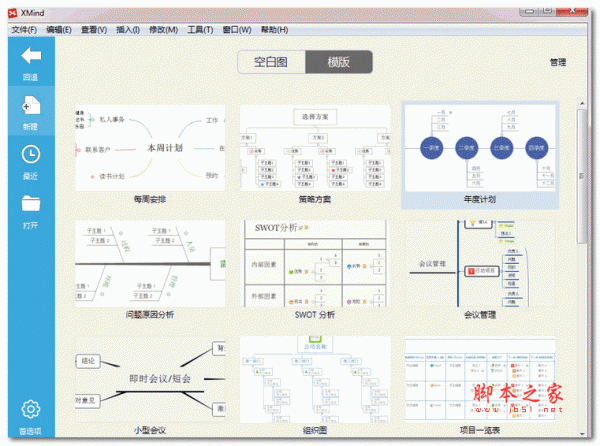The height and width of the screenshot is (446, 600).
Task: Click the back arrow icon in sidebar
Action: 31,55
